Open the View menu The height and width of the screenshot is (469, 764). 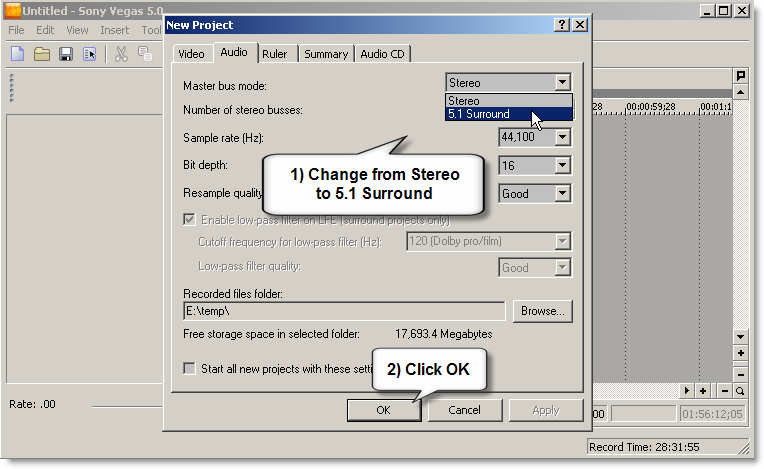(x=77, y=30)
